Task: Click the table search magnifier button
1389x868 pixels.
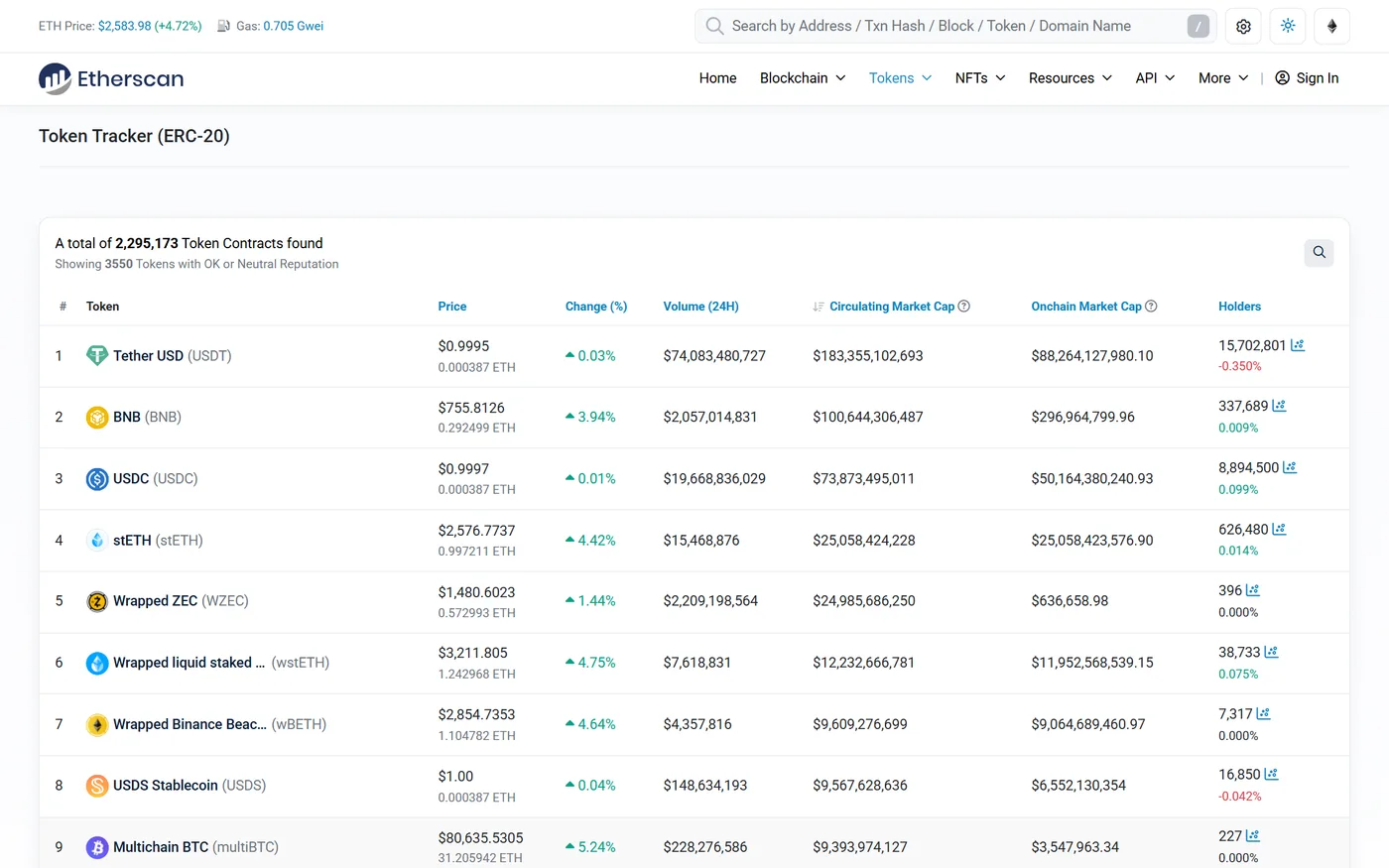Action: (1319, 252)
